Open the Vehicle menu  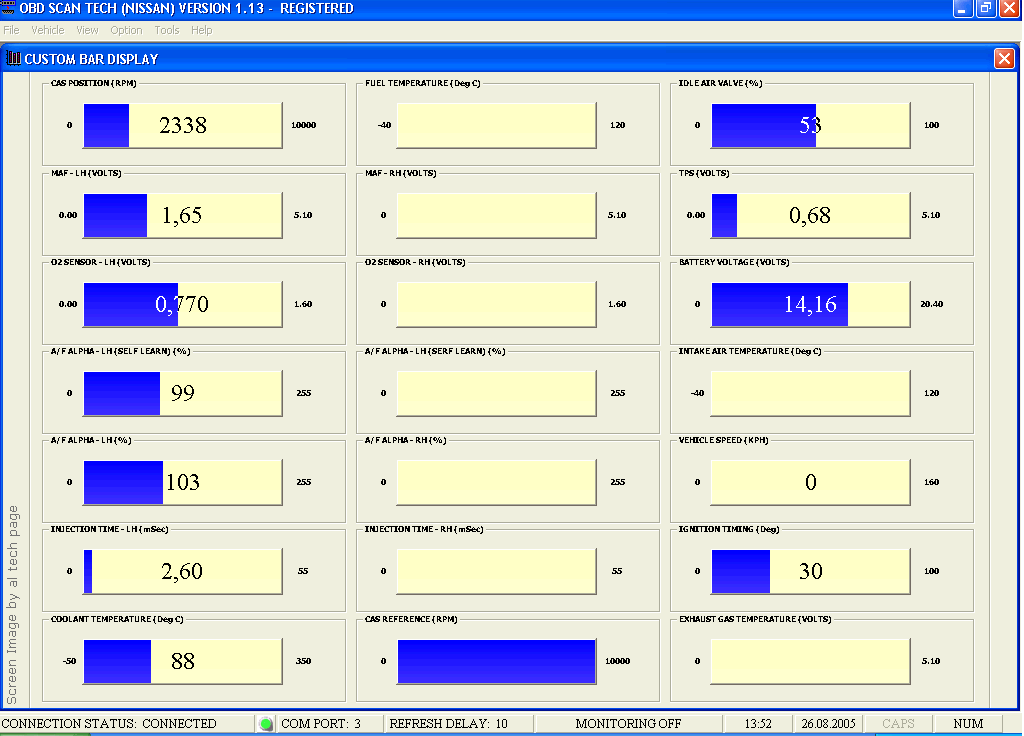(47, 30)
